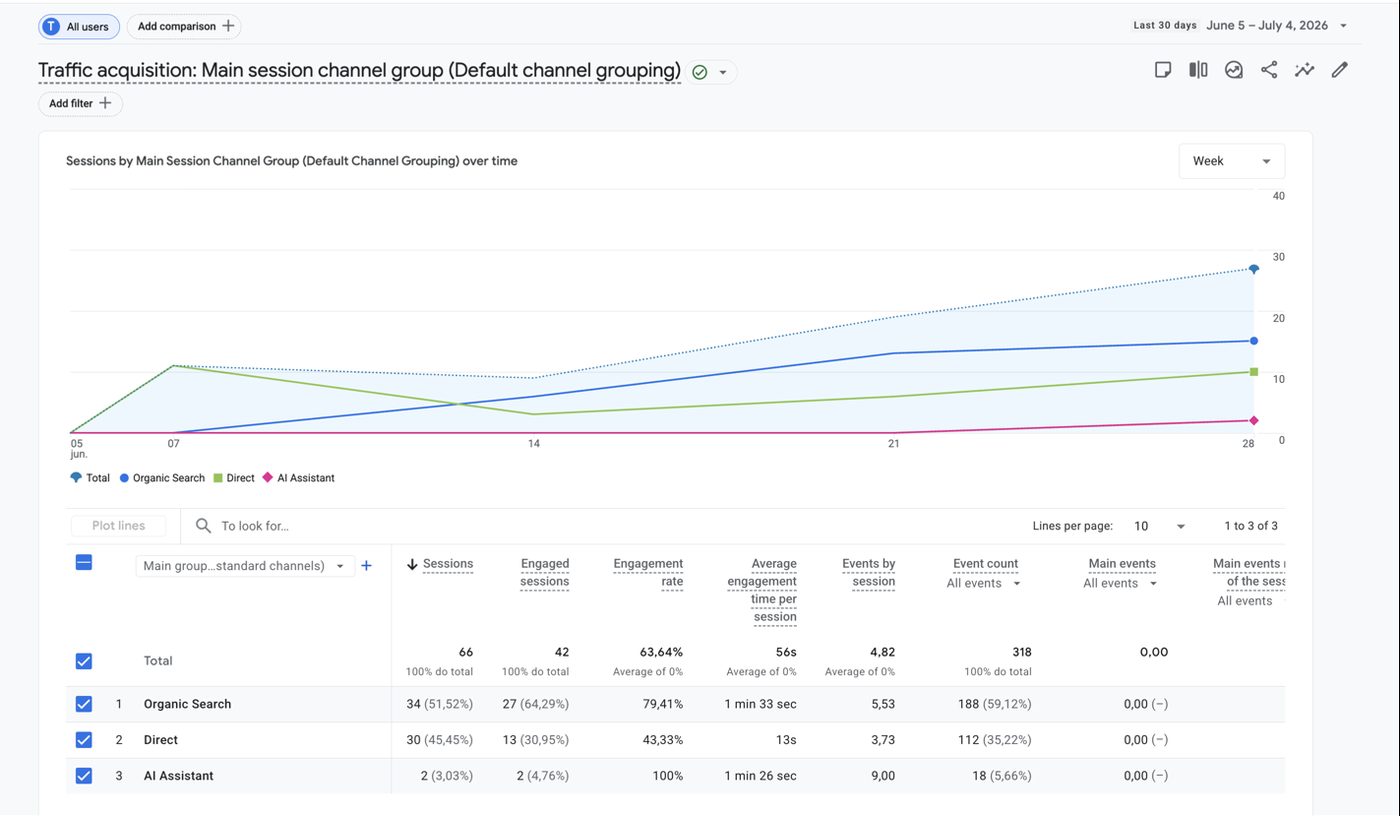The width and height of the screenshot is (1400, 816).
Task: Click the AI Assistant row label
Action: click(x=179, y=776)
